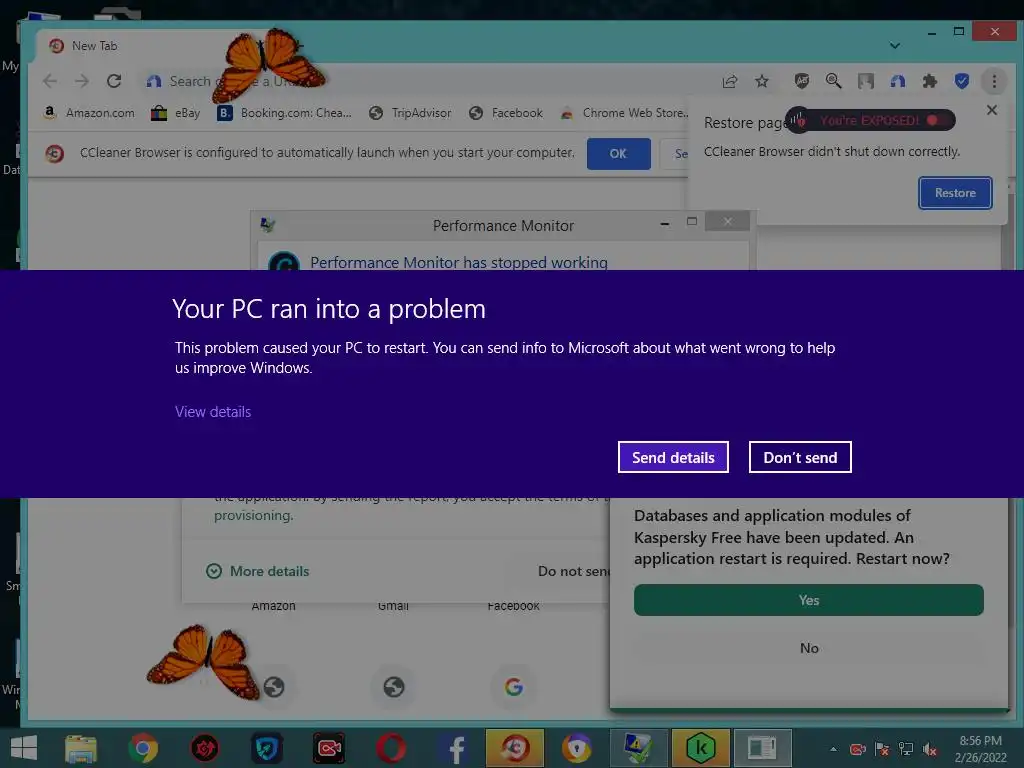Click the muted volume tray icon

[930, 749]
